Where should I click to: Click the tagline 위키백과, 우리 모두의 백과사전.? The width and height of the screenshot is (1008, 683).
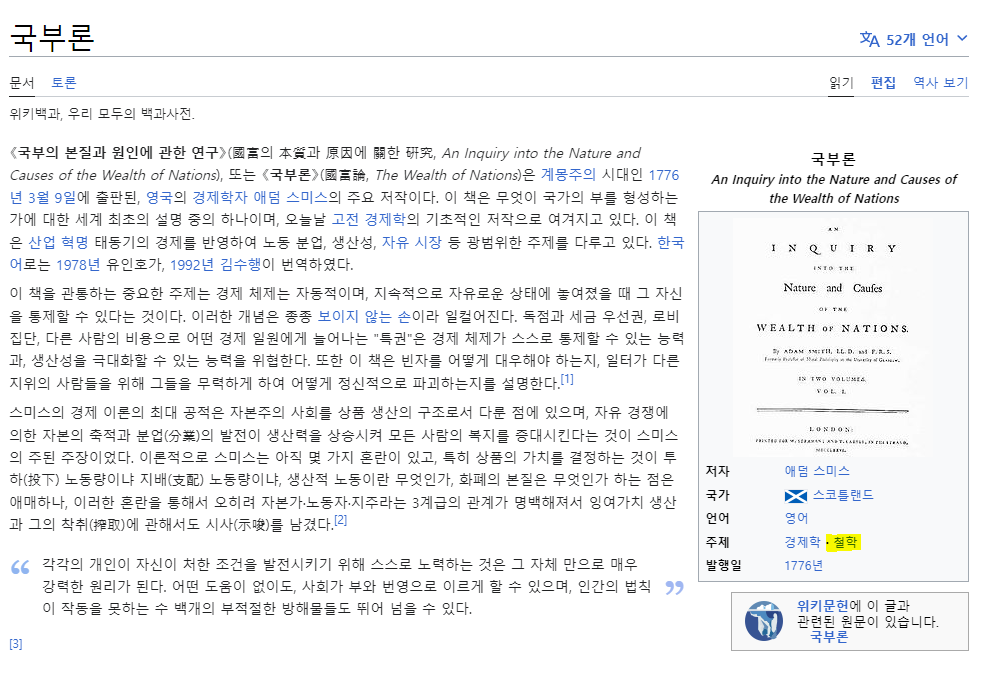tap(102, 114)
